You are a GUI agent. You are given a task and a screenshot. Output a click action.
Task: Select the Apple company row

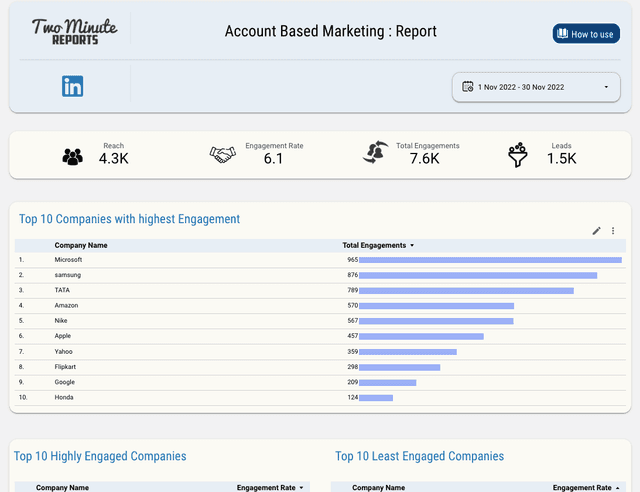click(320, 336)
